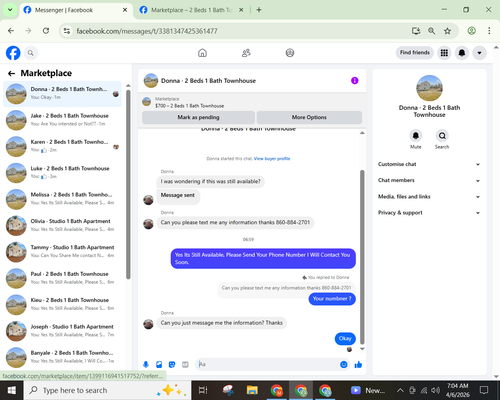Open the Olivia Studio 1 Bath Apartment chat
500x400 pixels.
[62, 226]
